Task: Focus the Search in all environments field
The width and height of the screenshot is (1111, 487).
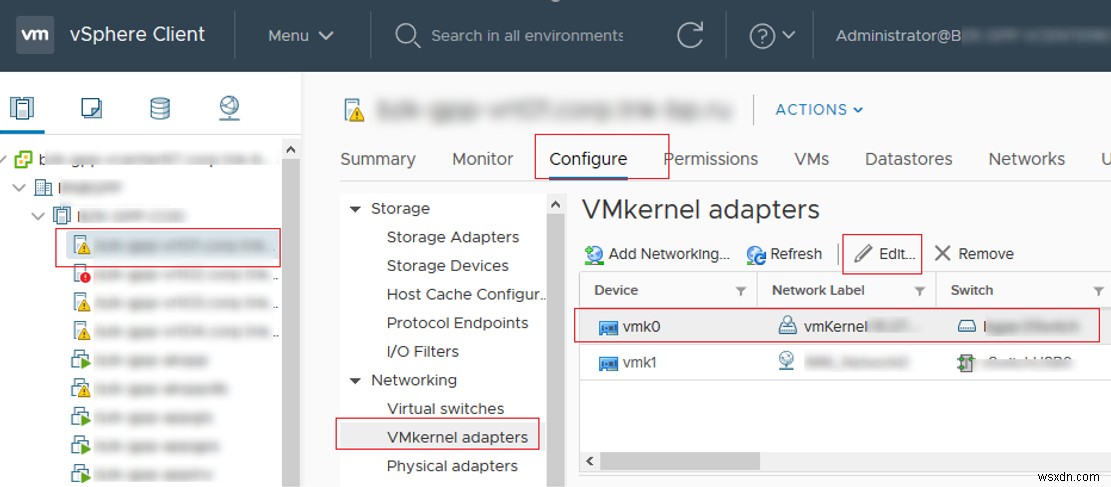Action: (x=526, y=35)
